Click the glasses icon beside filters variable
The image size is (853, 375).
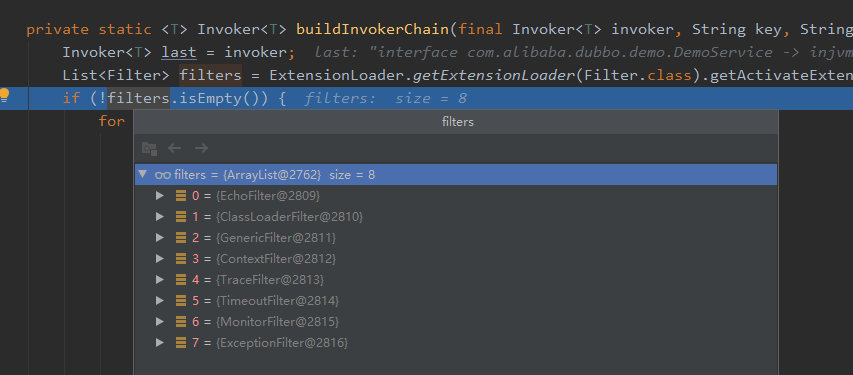coord(163,175)
